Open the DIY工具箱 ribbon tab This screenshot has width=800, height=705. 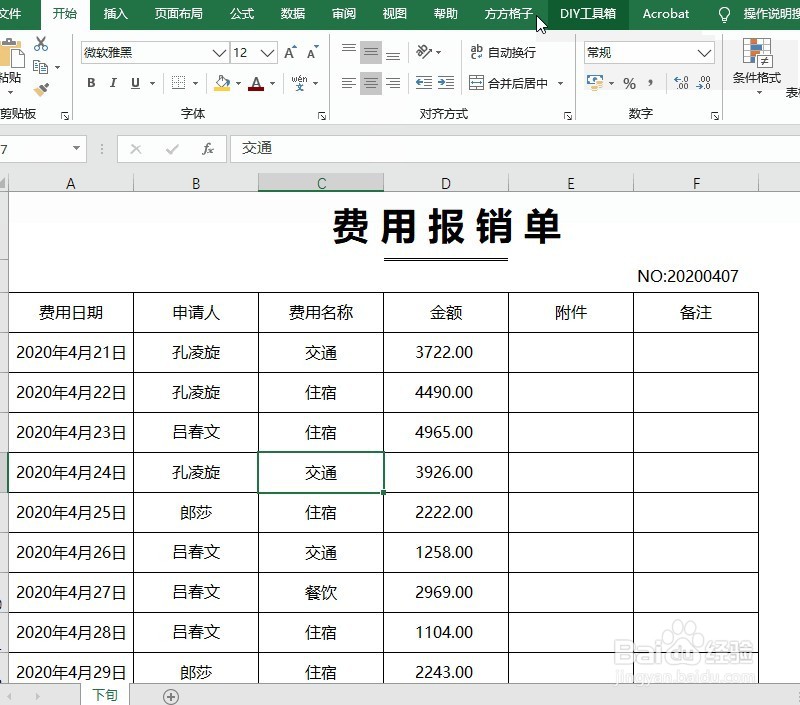[x=587, y=14]
